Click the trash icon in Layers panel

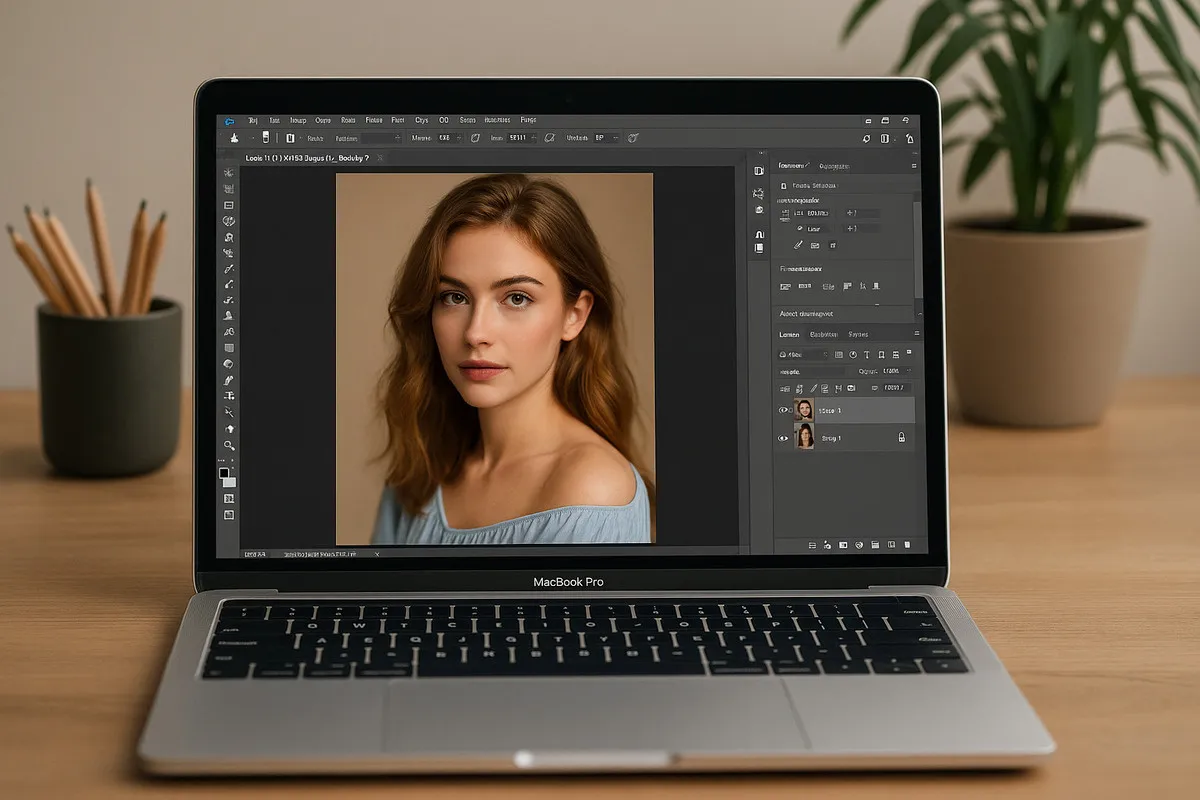pos(907,545)
